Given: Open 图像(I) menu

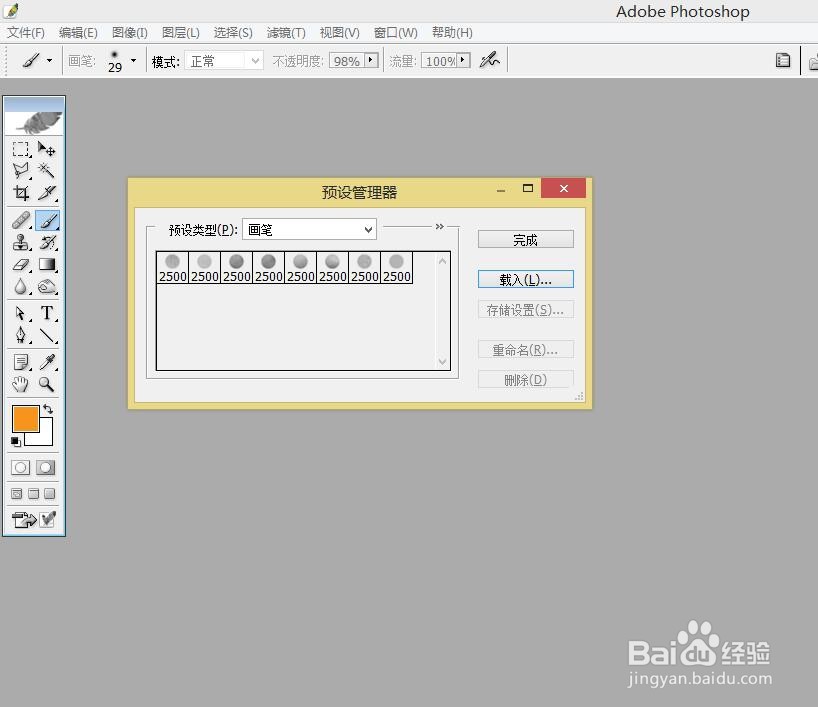Looking at the screenshot, I should pos(130,33).
